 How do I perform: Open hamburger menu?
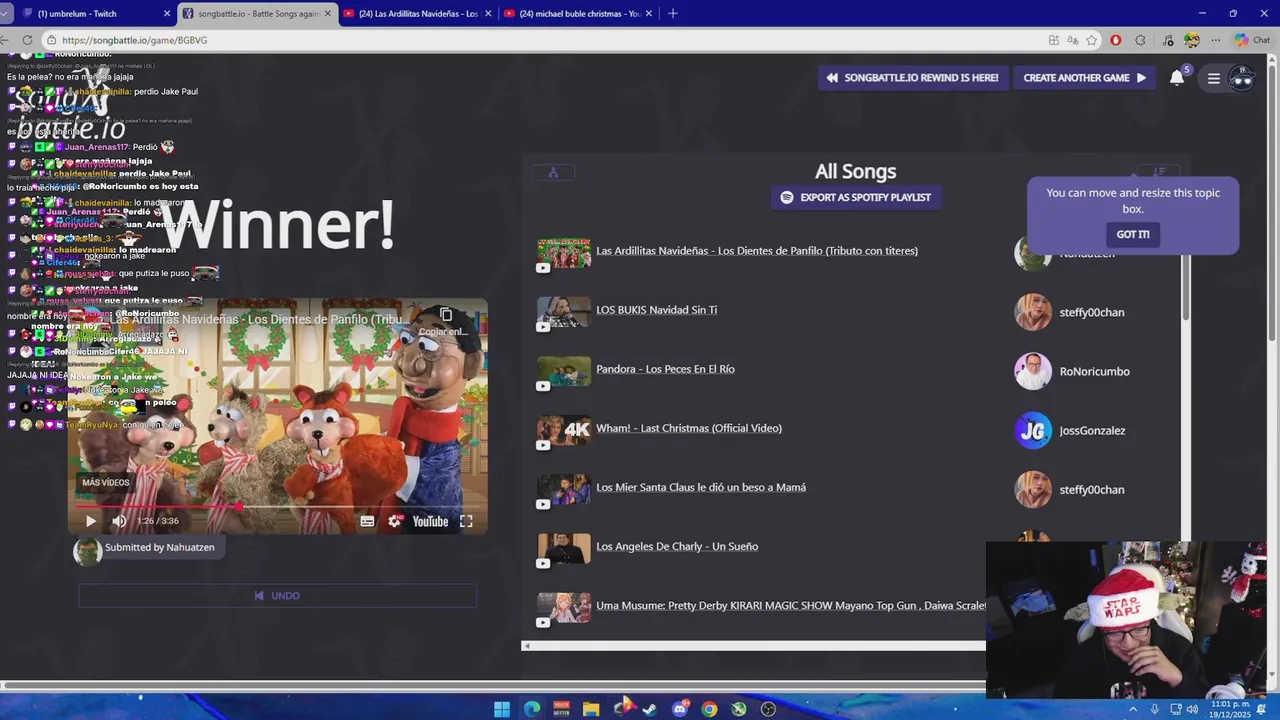coord(1213,78)
